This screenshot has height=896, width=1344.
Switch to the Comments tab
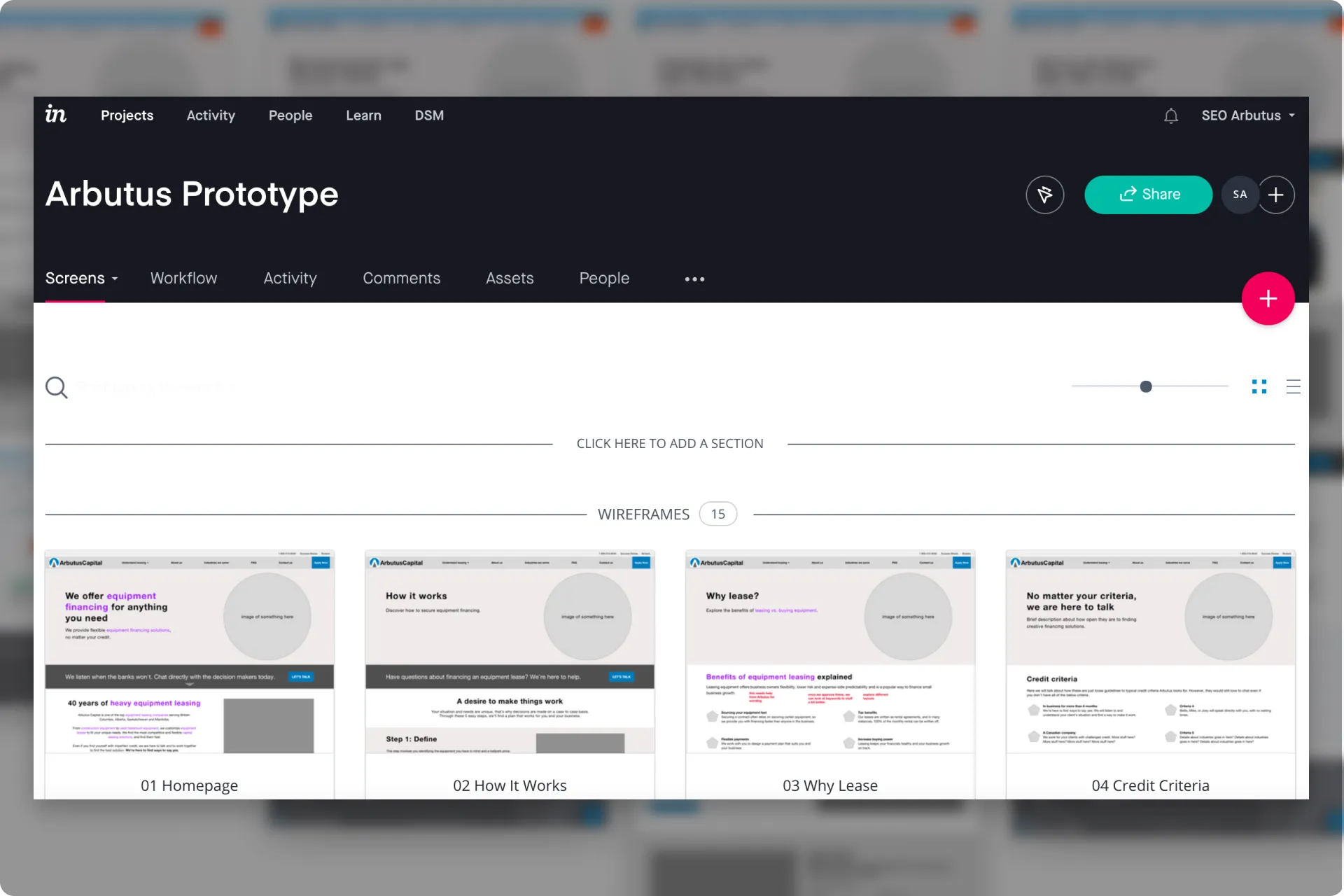click(x=401, y=279)
